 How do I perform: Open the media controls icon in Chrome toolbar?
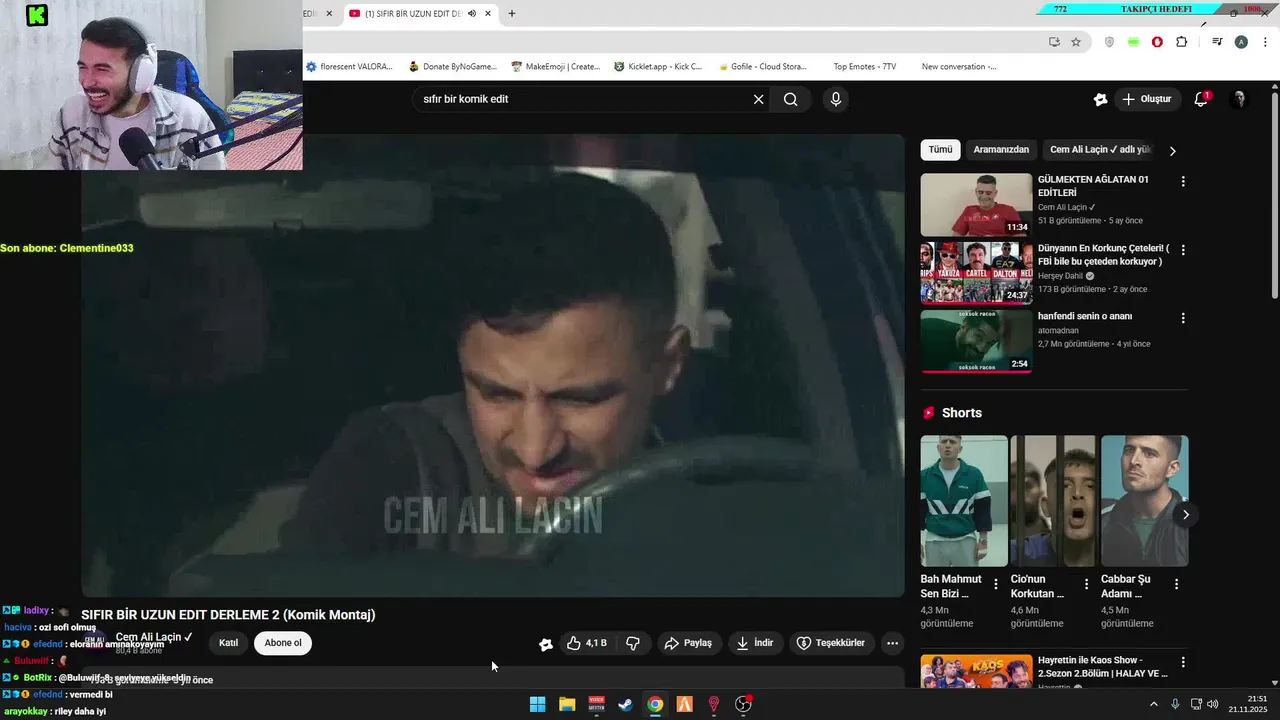[x=1217, y=42]
